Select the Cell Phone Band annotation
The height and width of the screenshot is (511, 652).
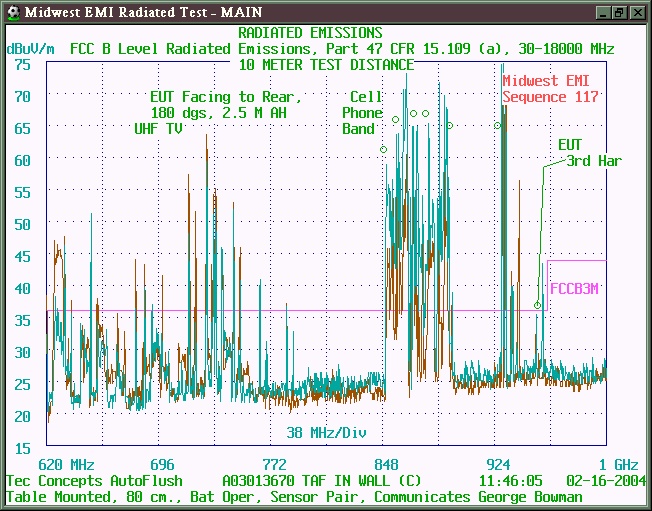point(362,113)
